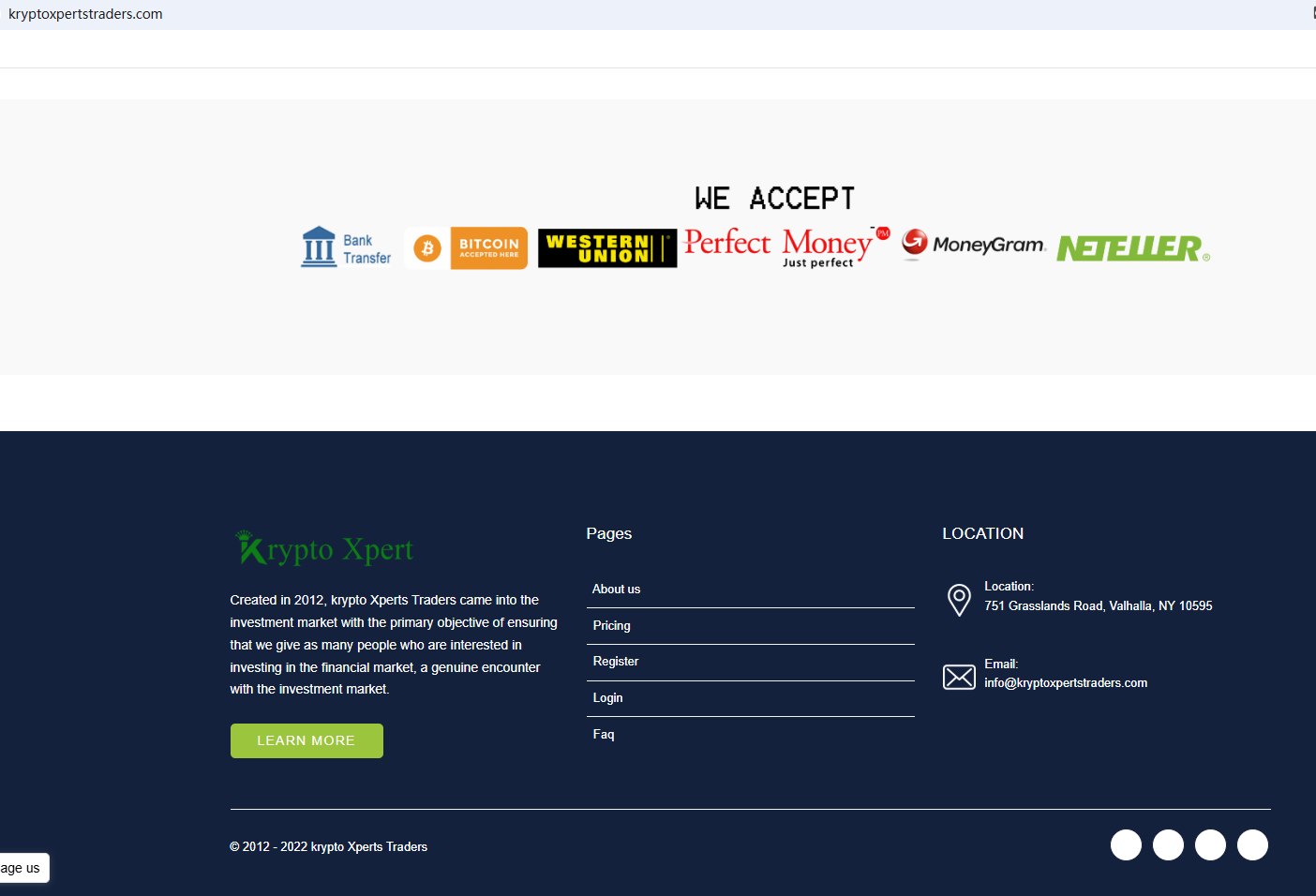The width and height of the screenshot is (1316, 896).
Task: Select the Perfect Money payment icon
Action: click(784, 246)
